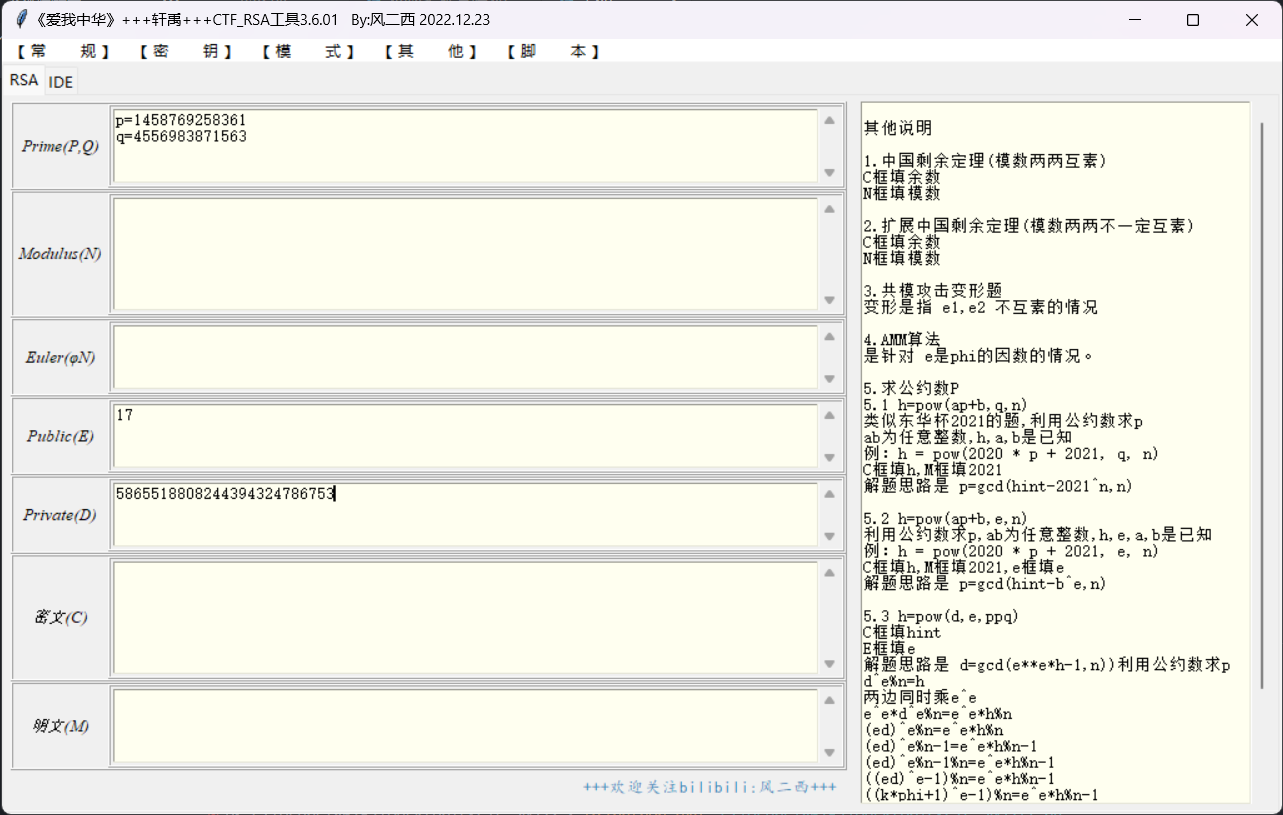Click the Euler(φN) label button

click(x=60, y=357)
